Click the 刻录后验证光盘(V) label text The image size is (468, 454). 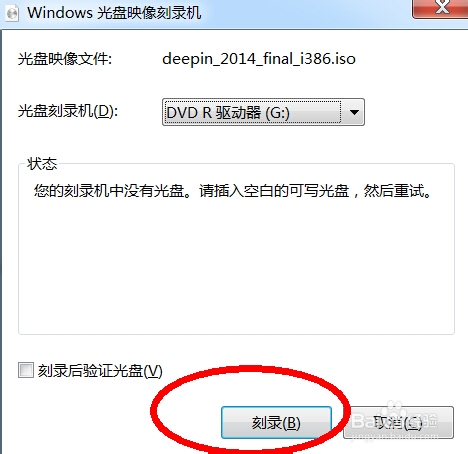pos(100,371)
